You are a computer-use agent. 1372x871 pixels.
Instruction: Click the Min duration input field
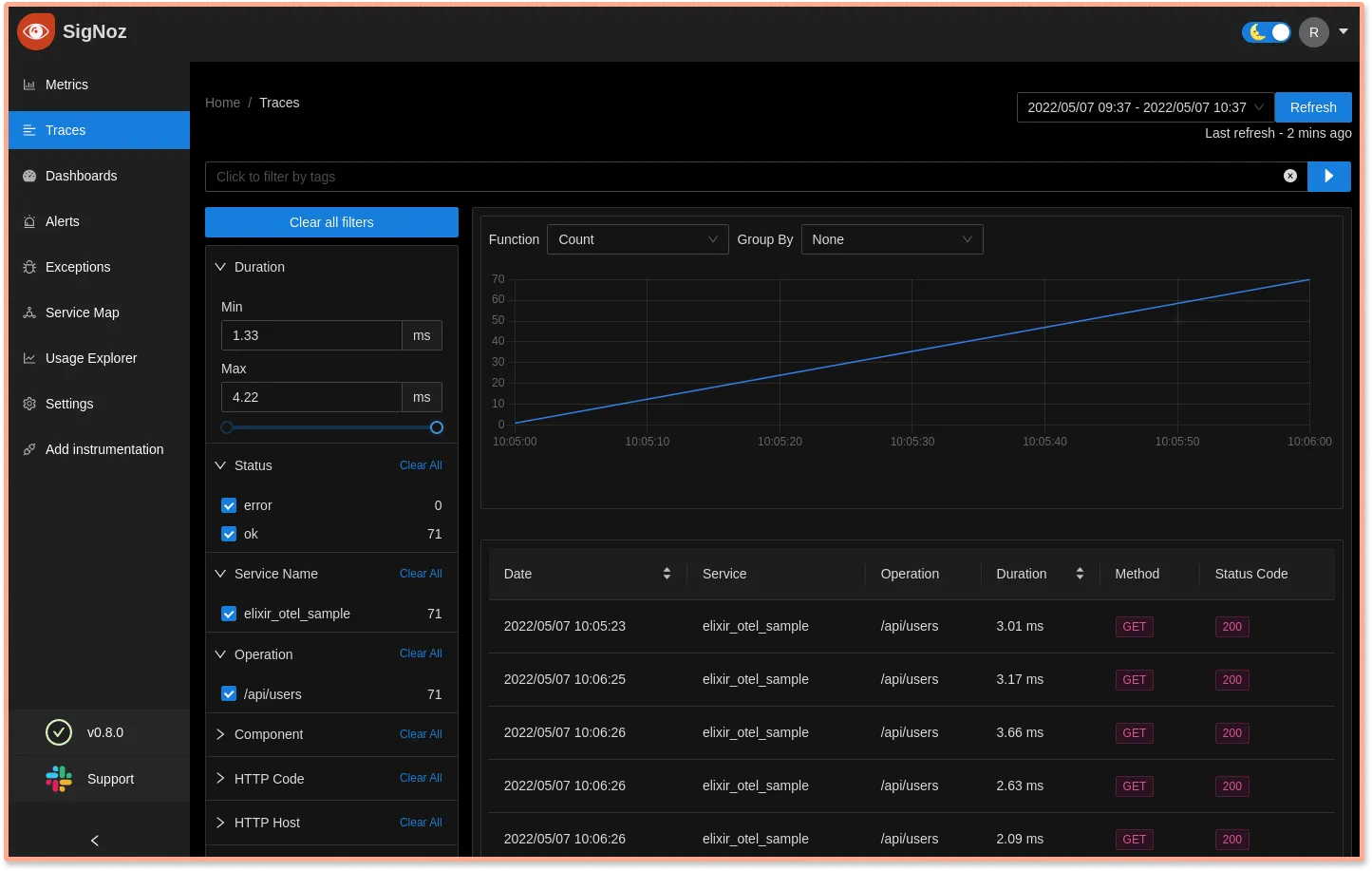(311, 335)
